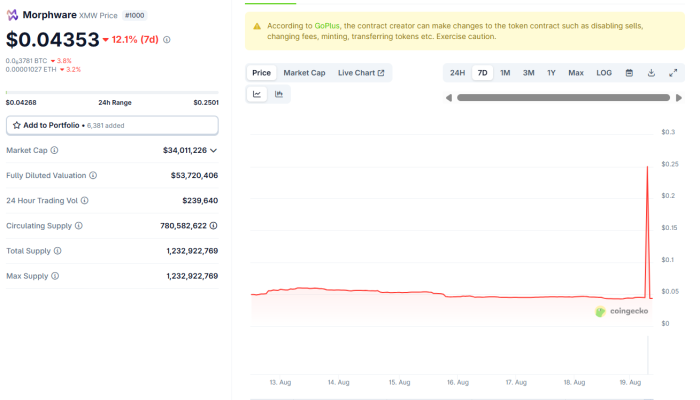Screen dimensions: 700x400
Task: Click the Fully Diluted Valuation info icon
Action: 93,175
